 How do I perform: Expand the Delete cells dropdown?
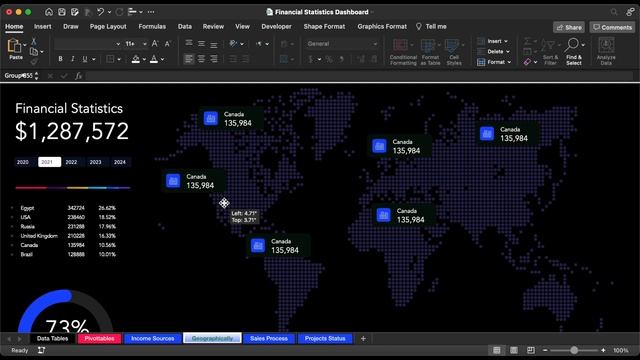click(x=508, y=52)
